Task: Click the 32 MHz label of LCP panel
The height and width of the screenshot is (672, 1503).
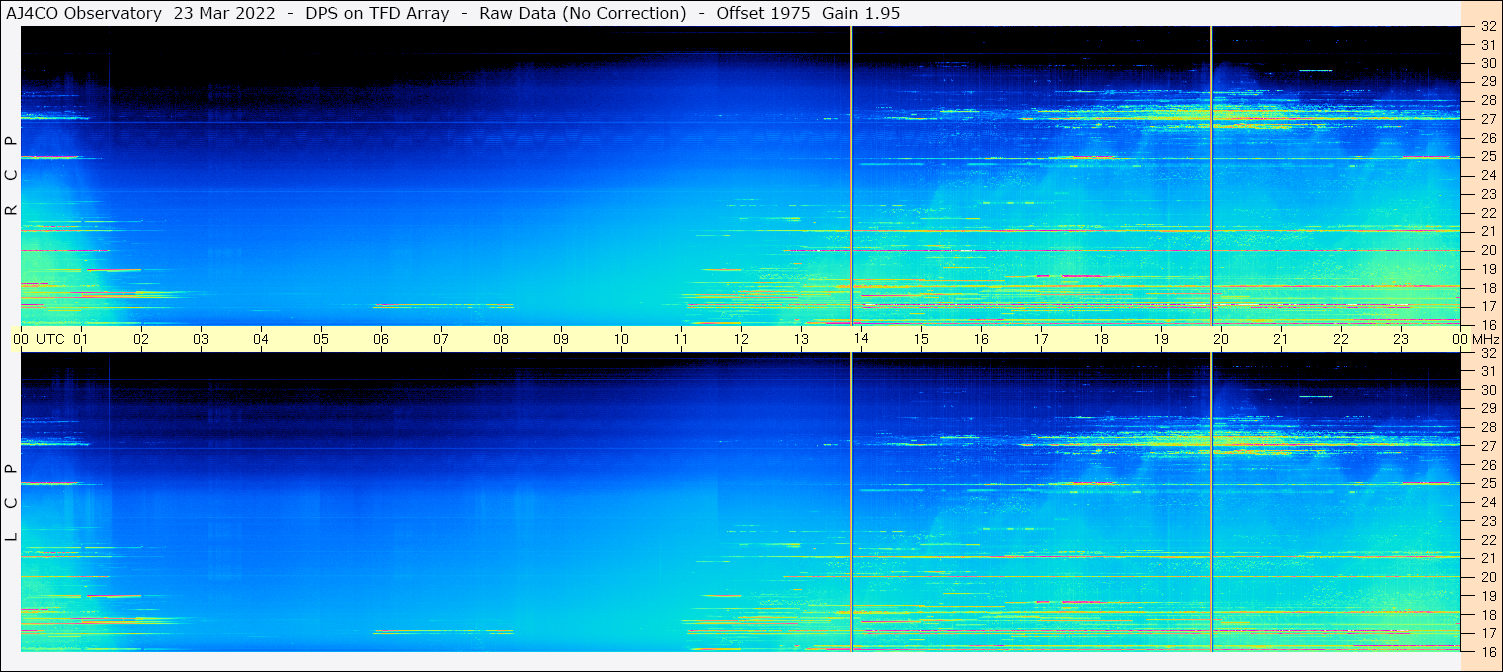Action: click(x=1487, y=353)
